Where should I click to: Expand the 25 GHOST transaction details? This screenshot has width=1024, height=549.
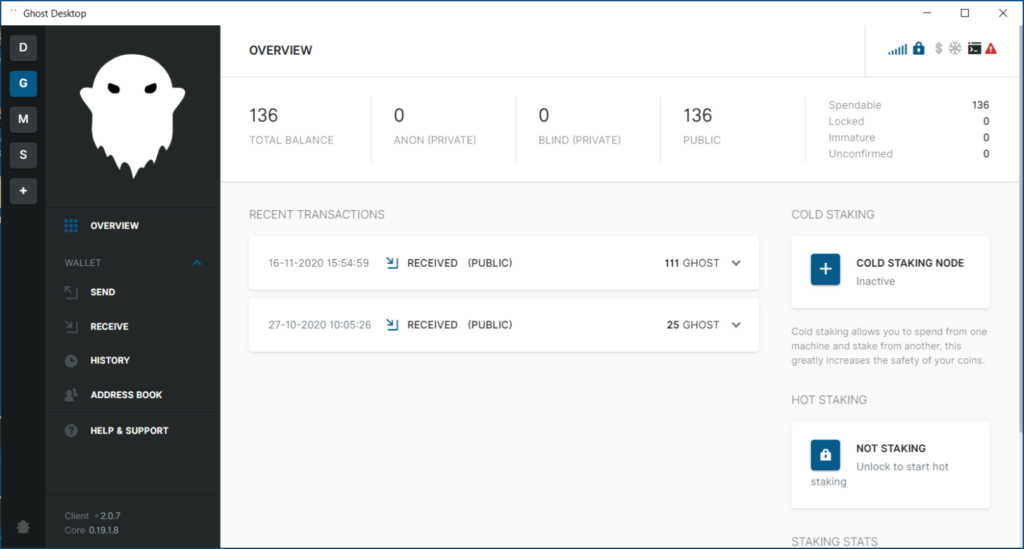coord(737,325)
